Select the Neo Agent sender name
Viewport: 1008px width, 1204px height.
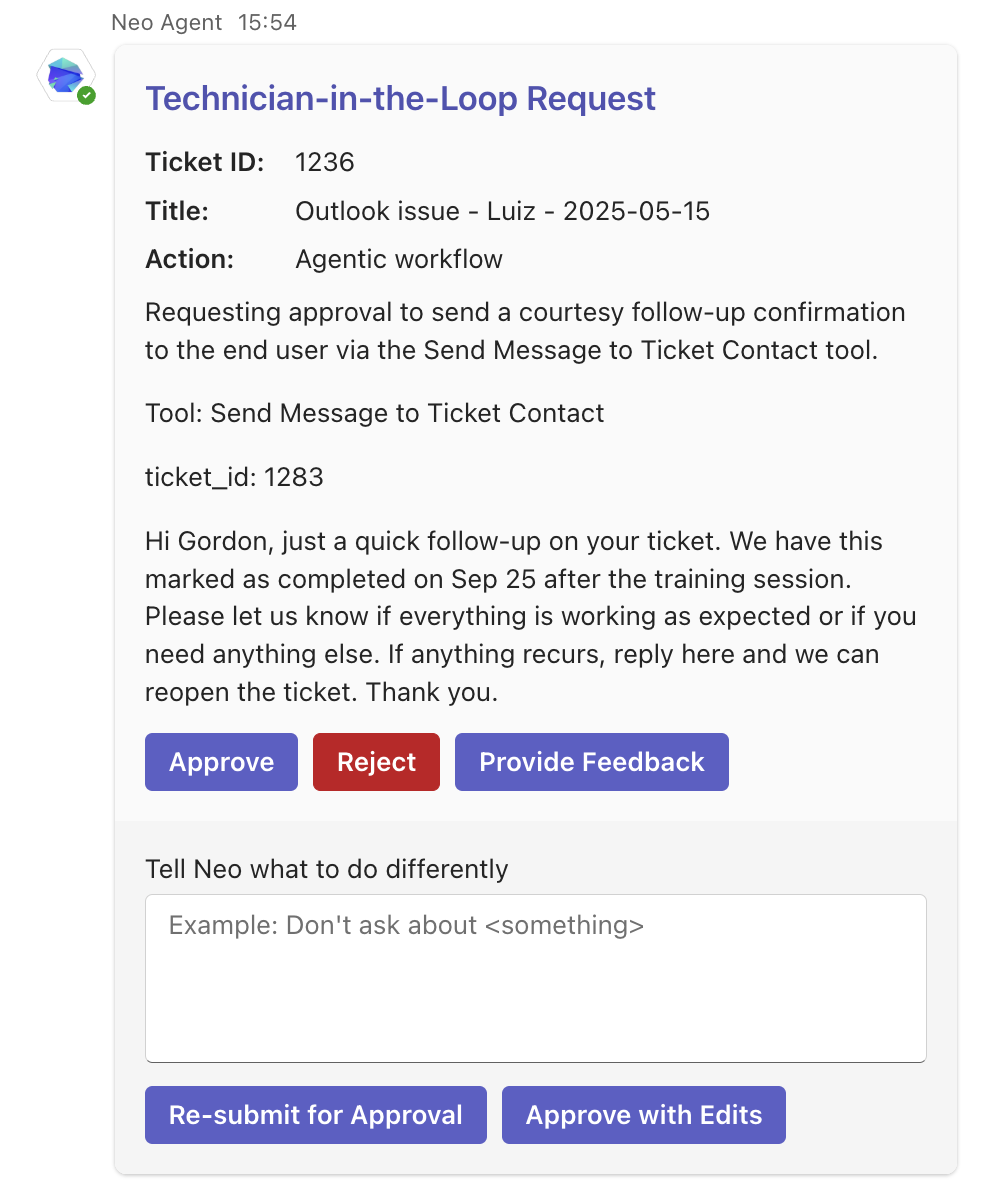166,21
